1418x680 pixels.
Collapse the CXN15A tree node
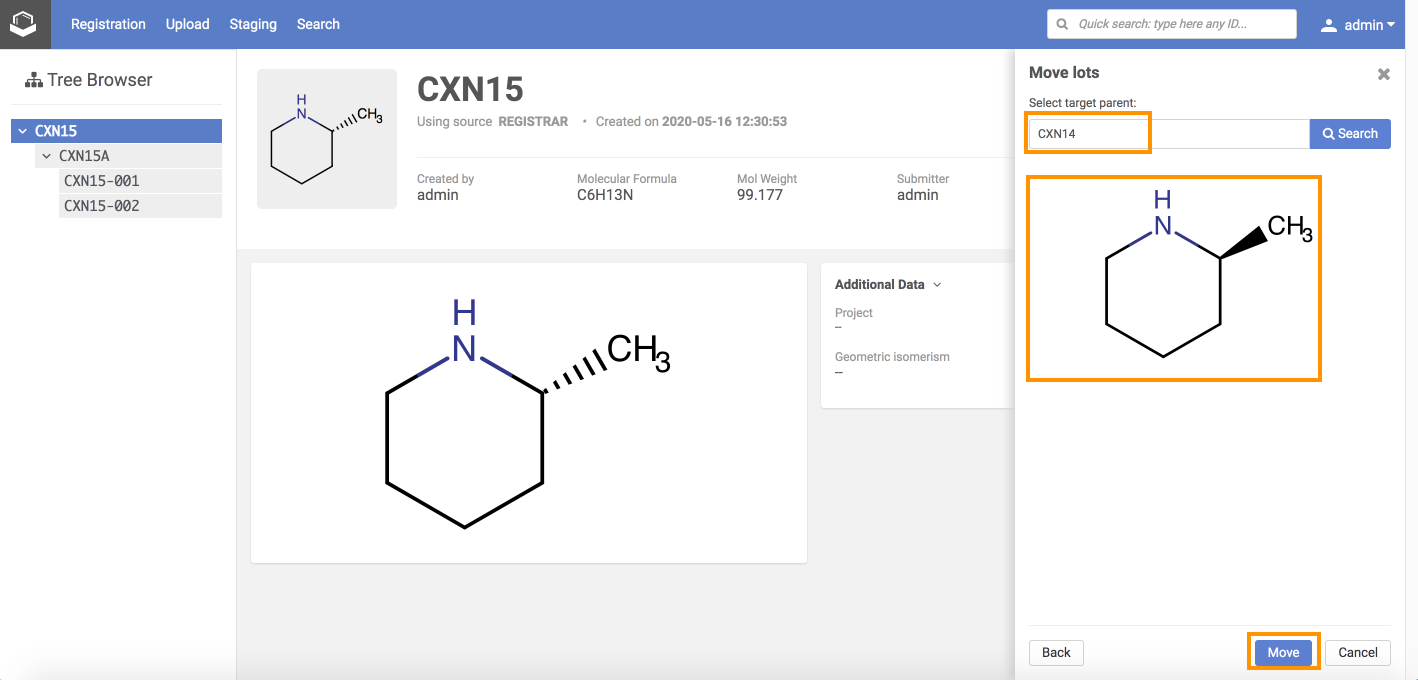tap(46, 156)
